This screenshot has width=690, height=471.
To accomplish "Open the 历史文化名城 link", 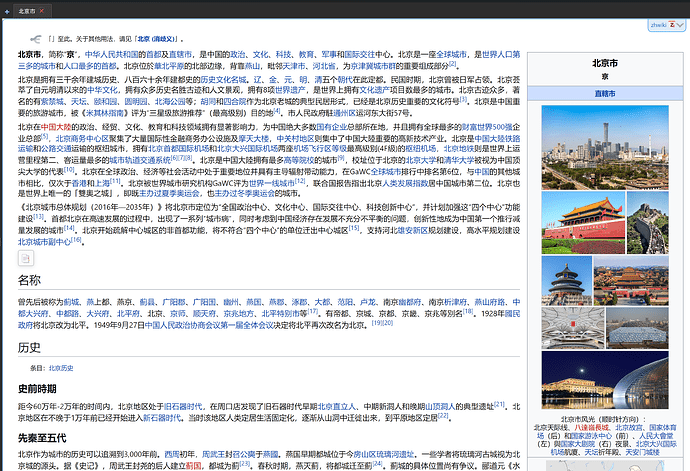I will [223, 79].
